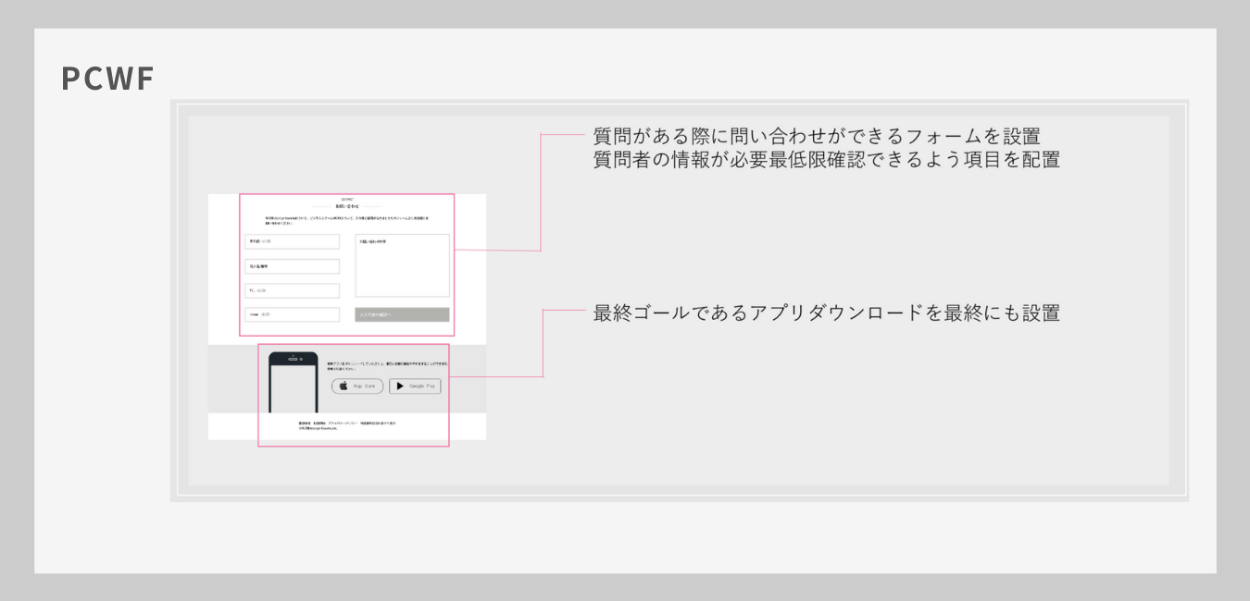Click the inquiry content text area
Viewport: 1250px width, 601px height.
tap(402, 266)
